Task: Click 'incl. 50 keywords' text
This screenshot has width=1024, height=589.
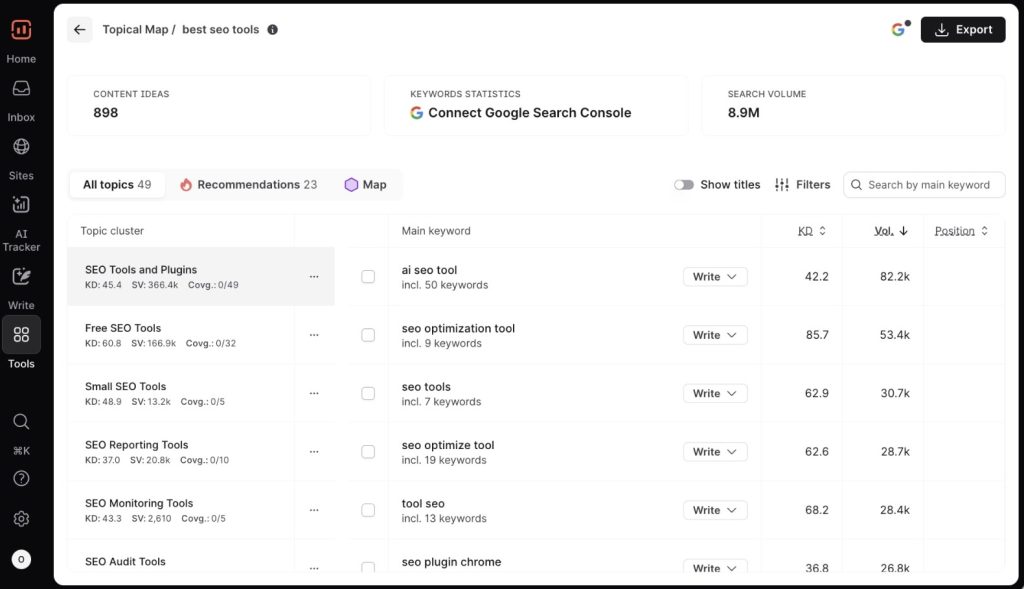Action: (445, 285)
